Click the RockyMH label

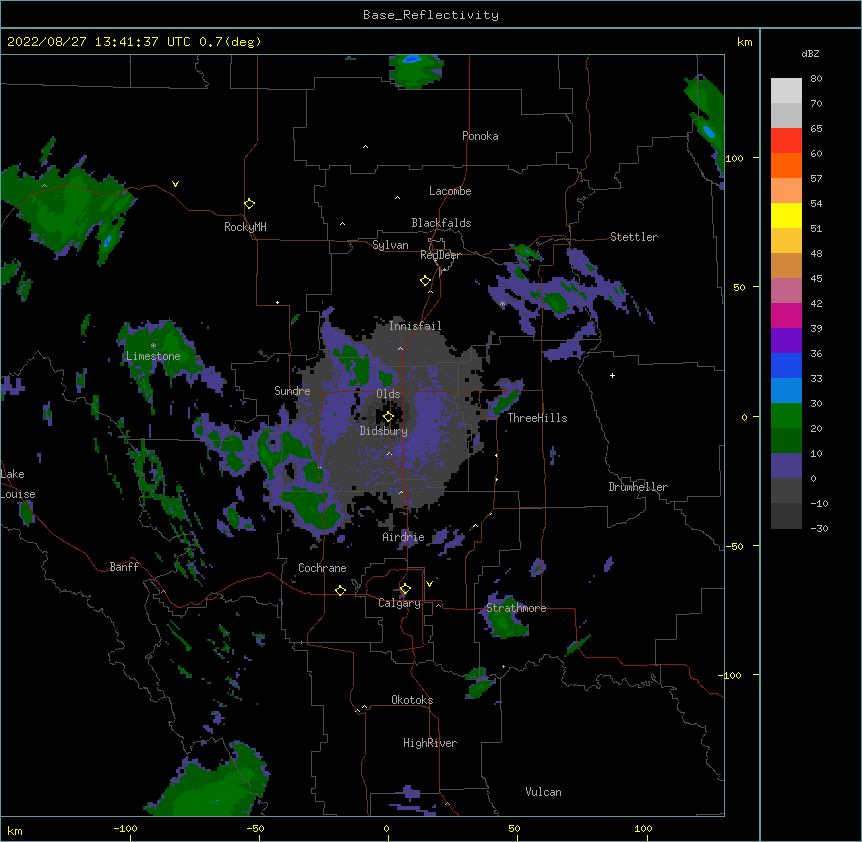coord(245,227)
